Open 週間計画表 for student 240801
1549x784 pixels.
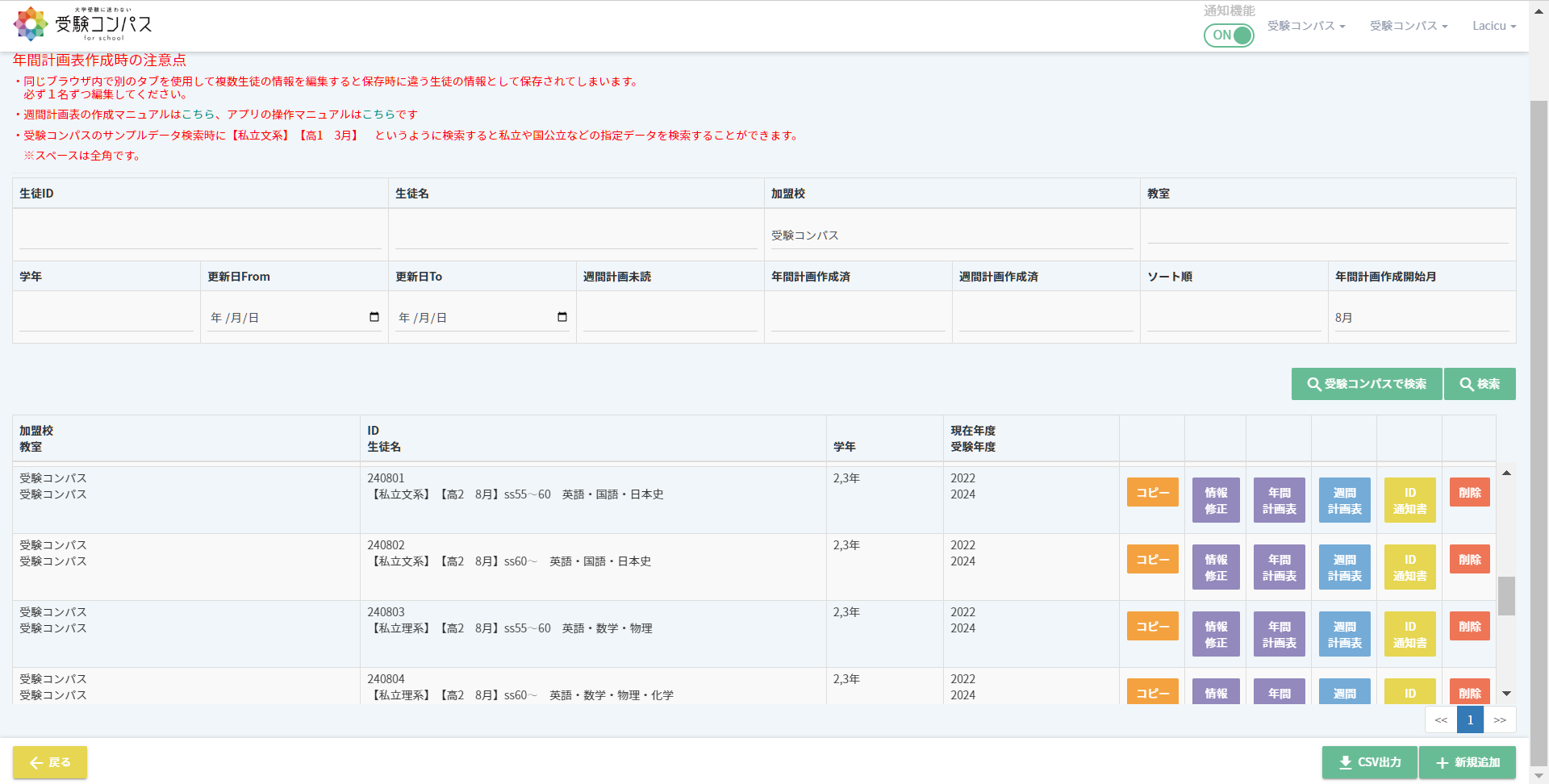pyautogui.click(x=1345, y=500)
